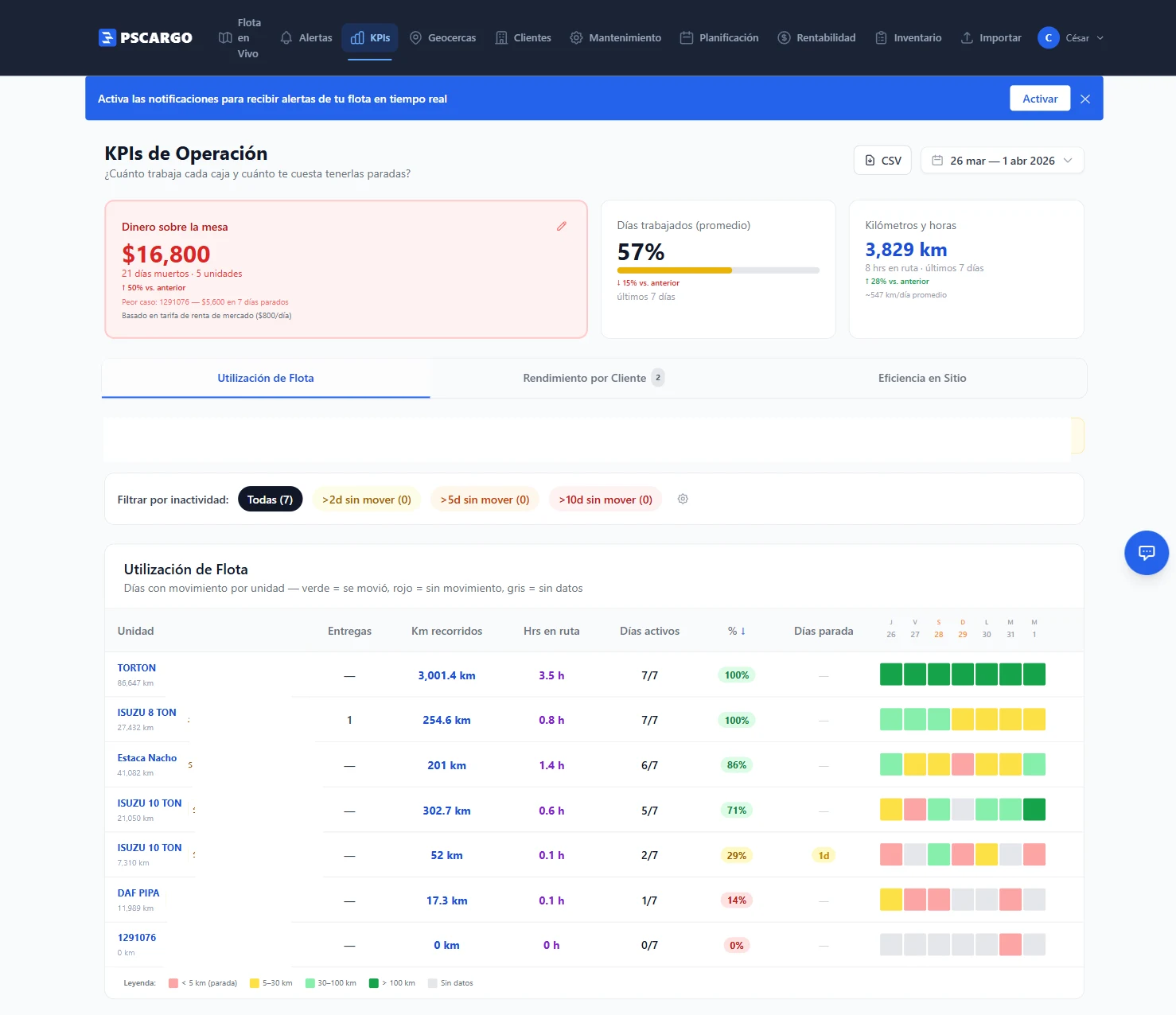This screenshot has width=1176, height=1015.
Task: Click the PSCARGO logo
Action: [x=146, y=38]
